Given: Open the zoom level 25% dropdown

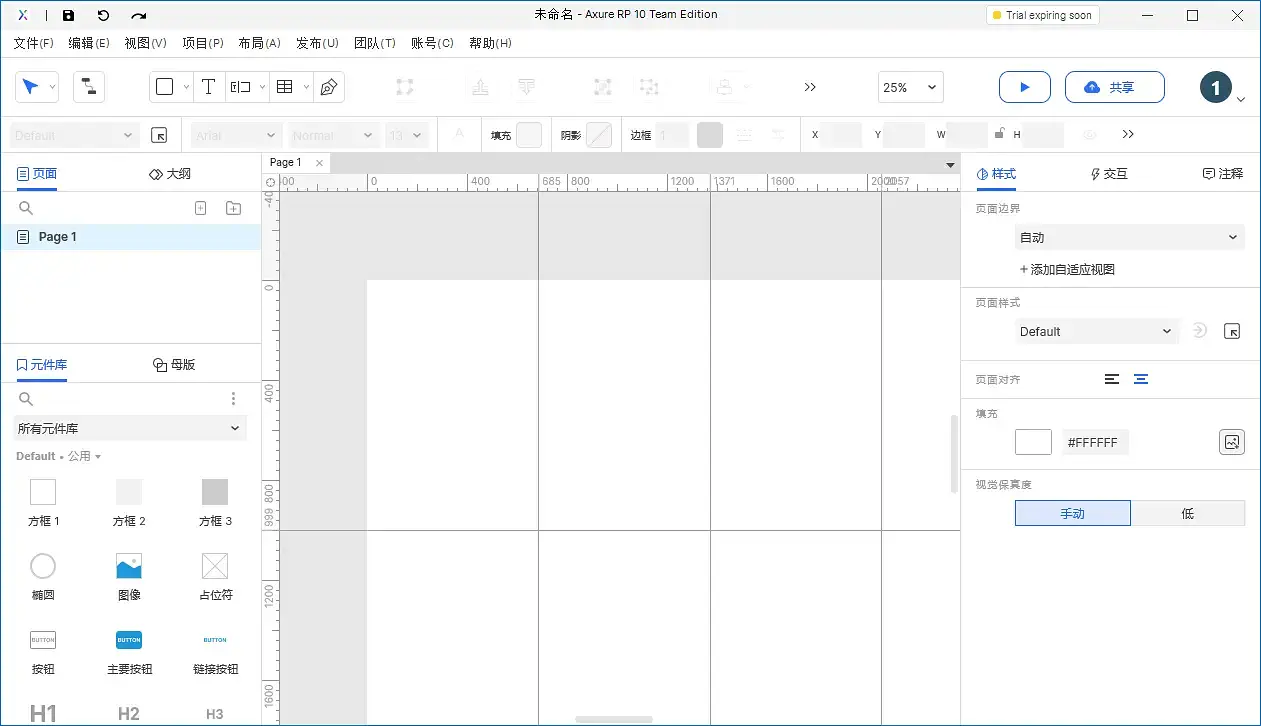Looking at the screenshot, I should coord(909,87).
